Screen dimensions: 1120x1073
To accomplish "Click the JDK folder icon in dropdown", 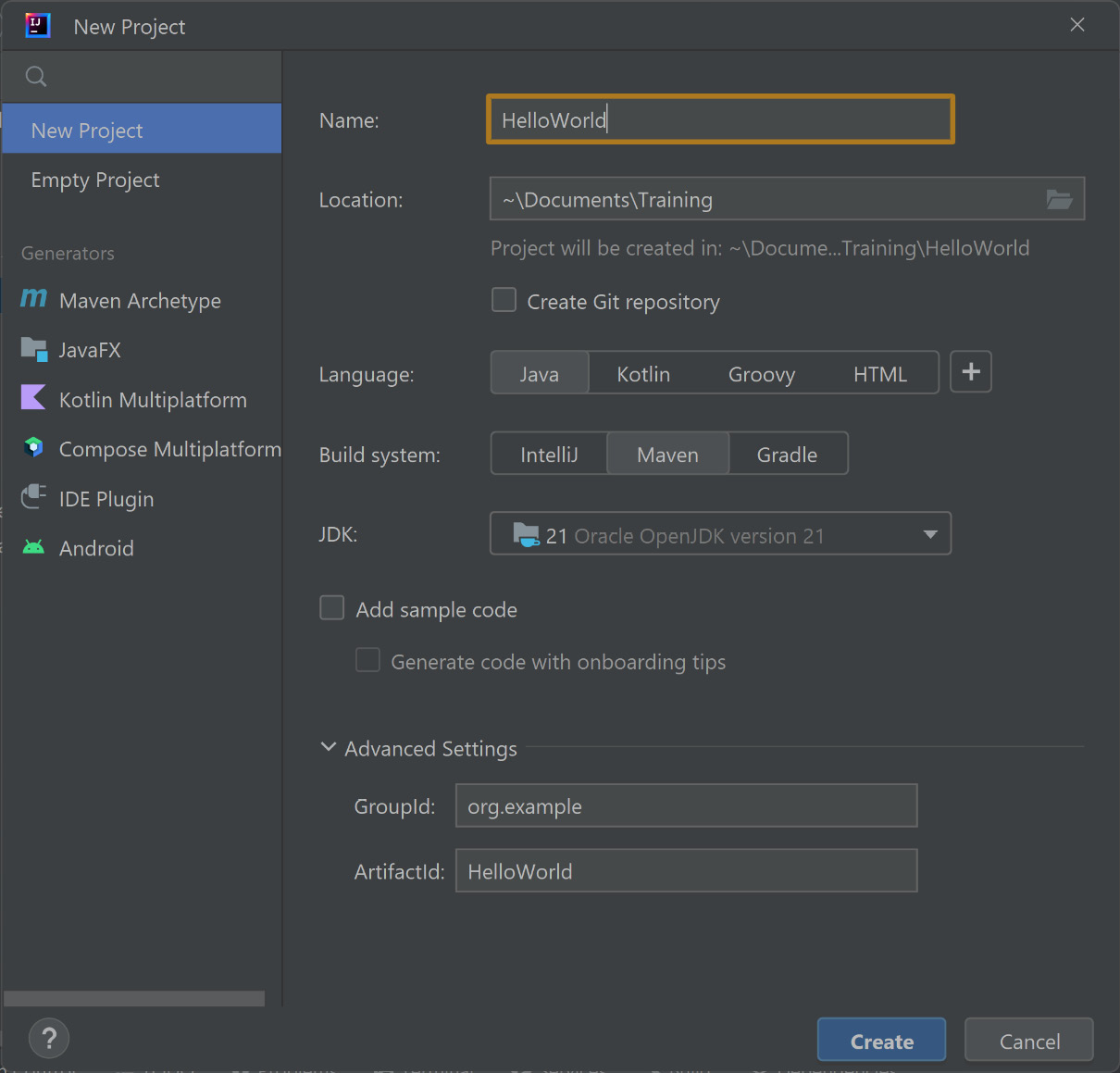I will pos(526,534).
